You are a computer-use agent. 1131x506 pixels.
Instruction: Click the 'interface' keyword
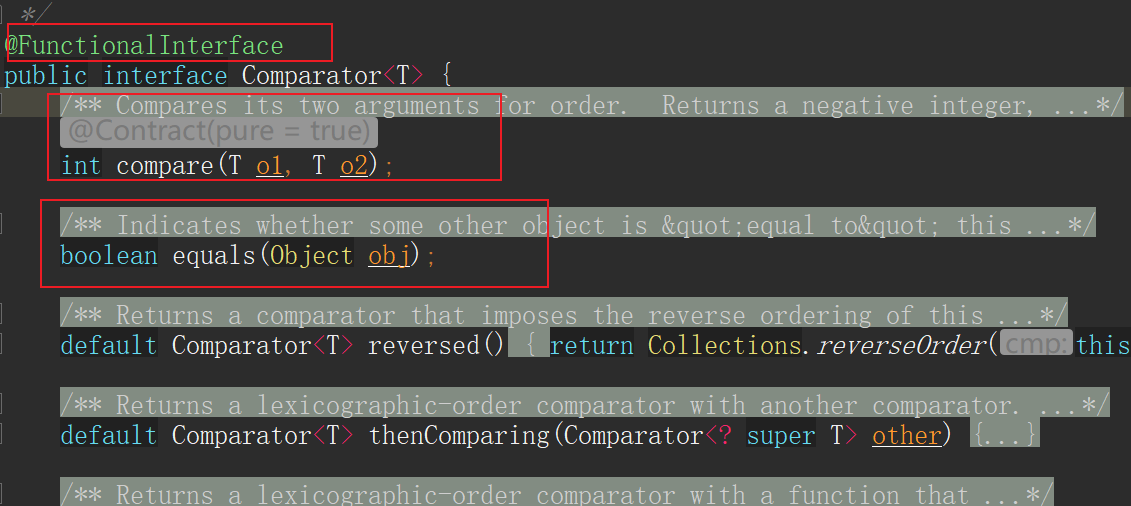[165, 76]
